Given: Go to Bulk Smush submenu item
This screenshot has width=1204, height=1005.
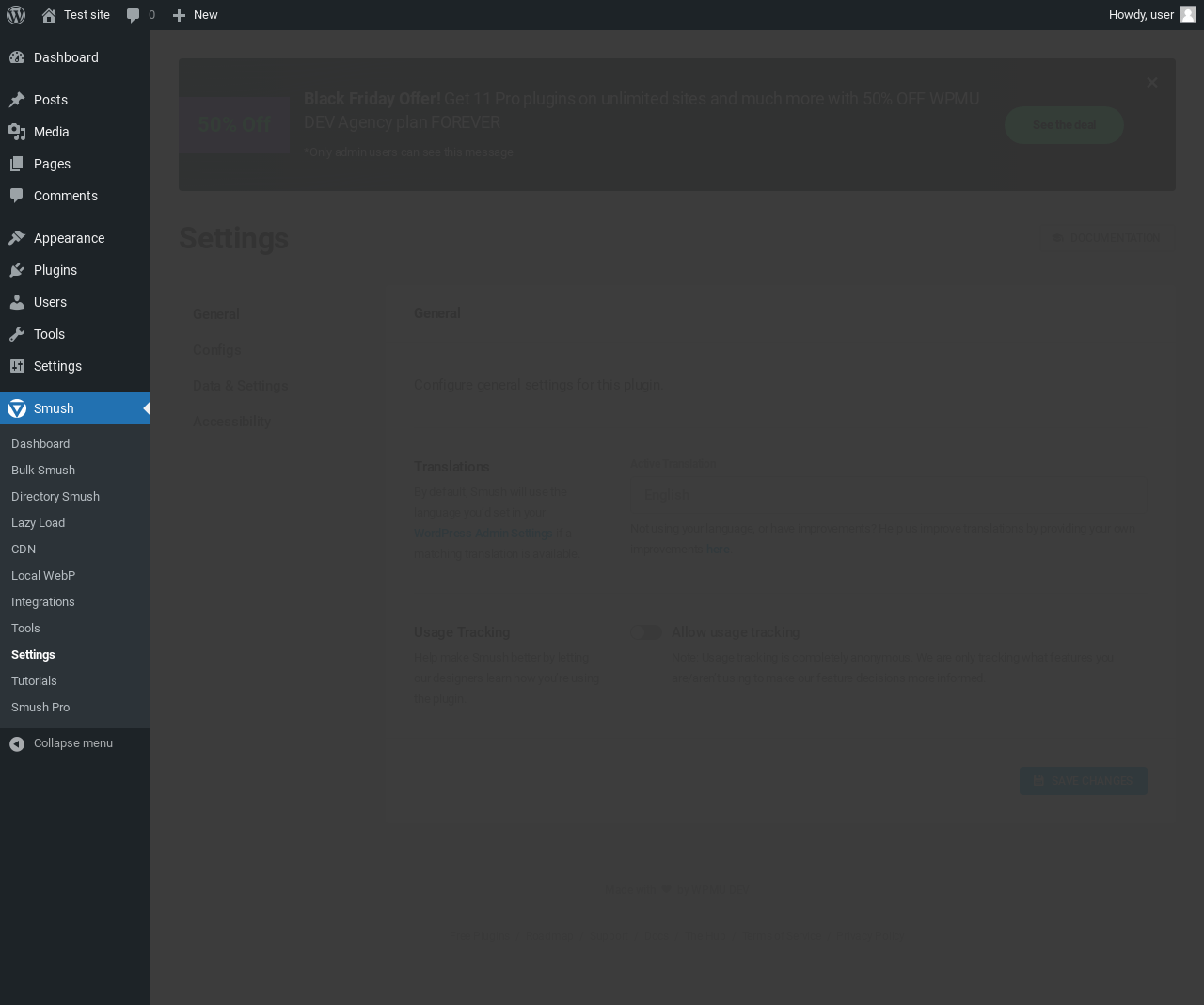Looking at the screenshot, I should click(43, 471).
